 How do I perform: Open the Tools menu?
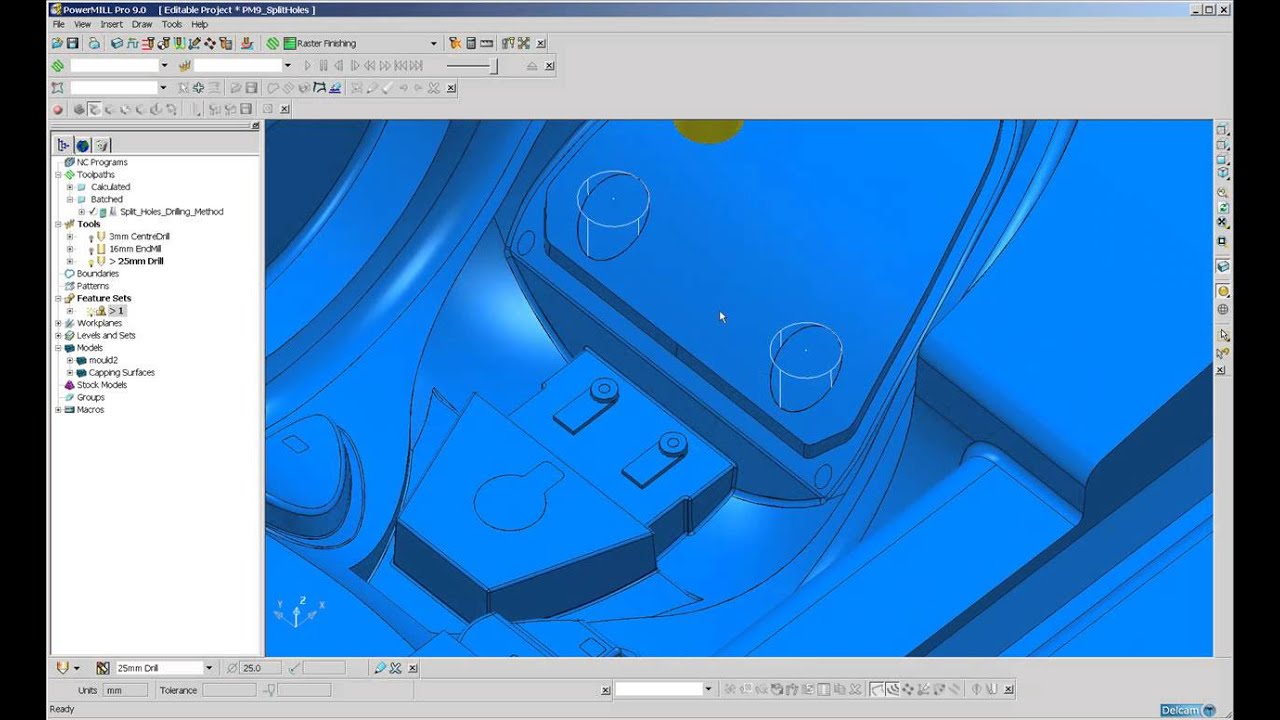(172, 24)
